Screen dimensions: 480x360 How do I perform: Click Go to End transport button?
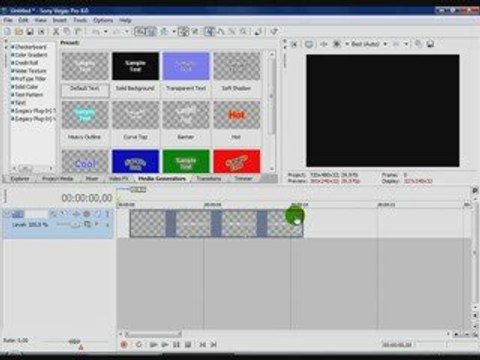click(x=214, y=345)
